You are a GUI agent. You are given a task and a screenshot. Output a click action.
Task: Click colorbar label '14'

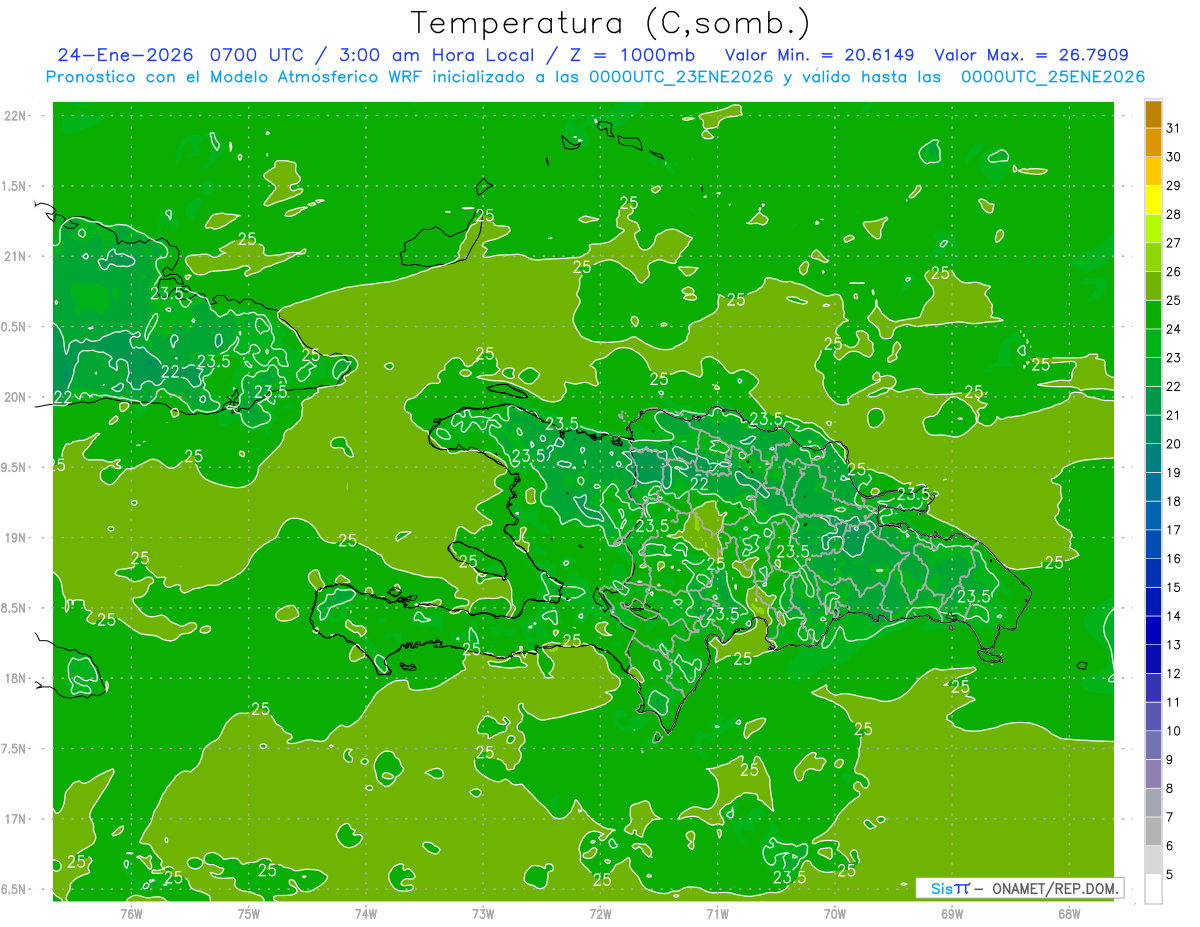coord(1173,616)
